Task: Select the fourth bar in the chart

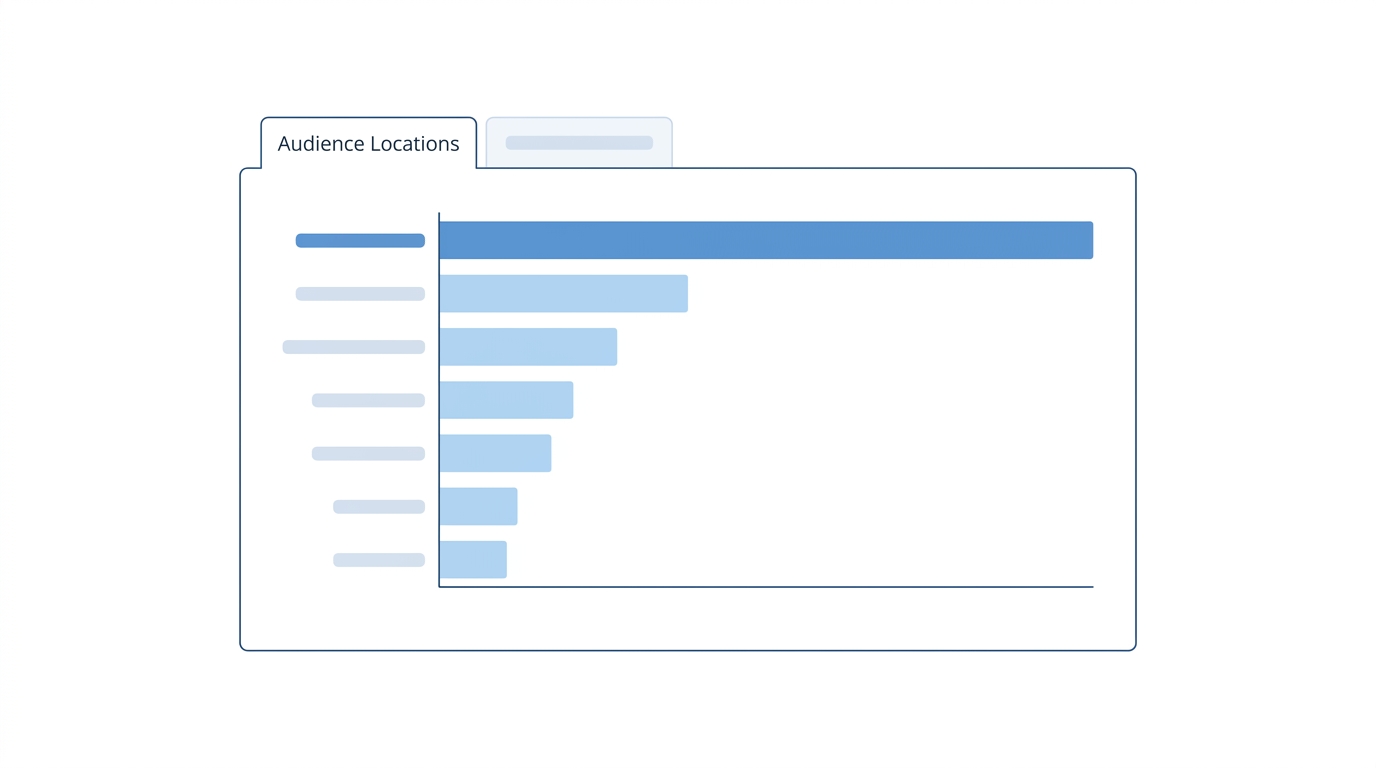Action: 506,400
